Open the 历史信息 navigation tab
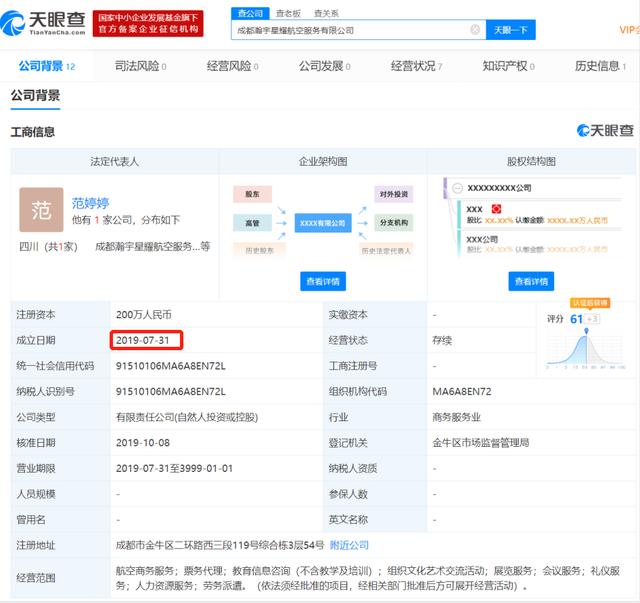 600,66
